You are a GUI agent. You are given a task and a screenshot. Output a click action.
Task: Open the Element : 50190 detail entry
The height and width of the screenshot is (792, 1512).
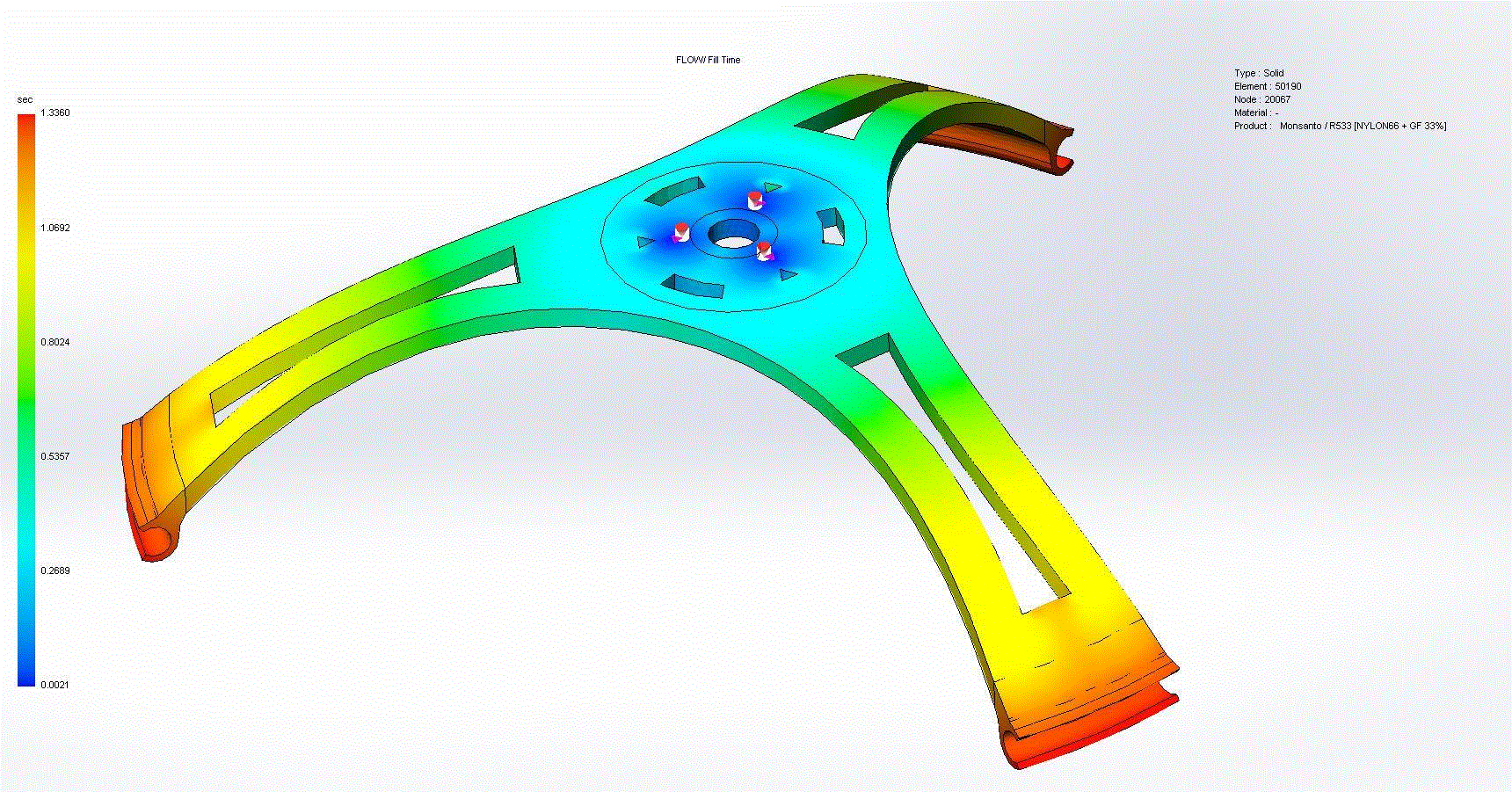[1268, 87]
